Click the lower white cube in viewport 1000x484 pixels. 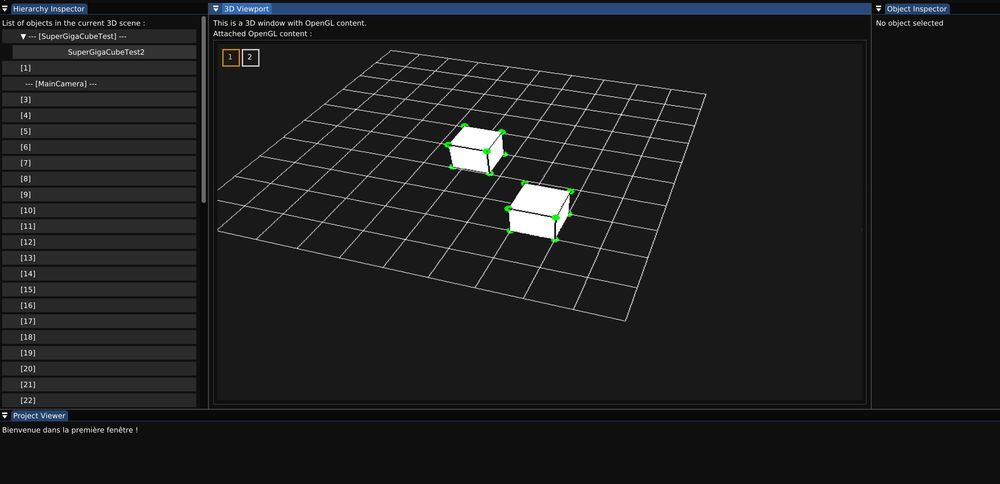point(540,212)
